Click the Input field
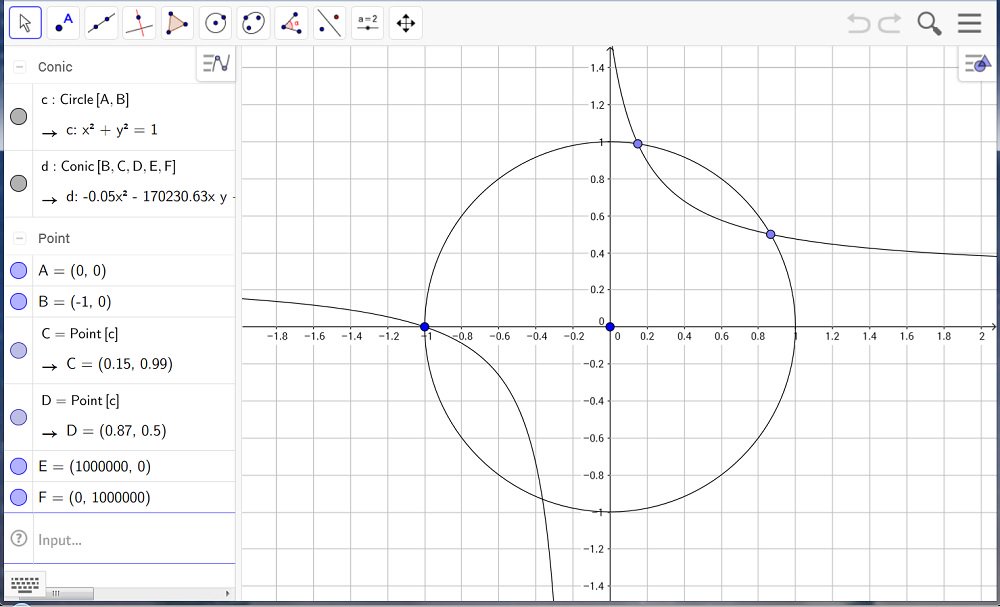The image size is (1000, 607). pyautogui.click(x=134, y=539)
